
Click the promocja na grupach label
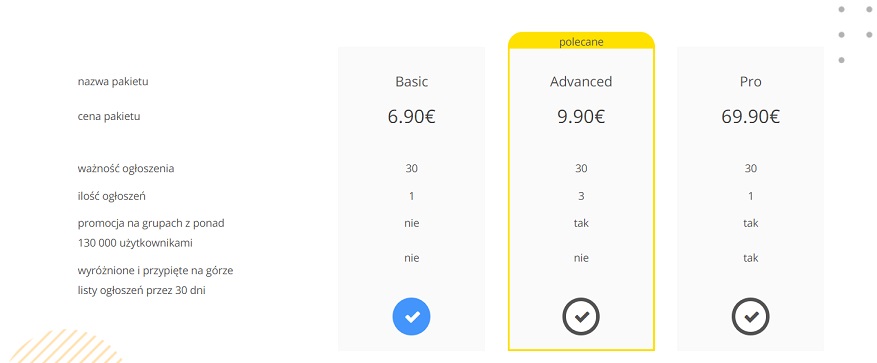(151, 233)
